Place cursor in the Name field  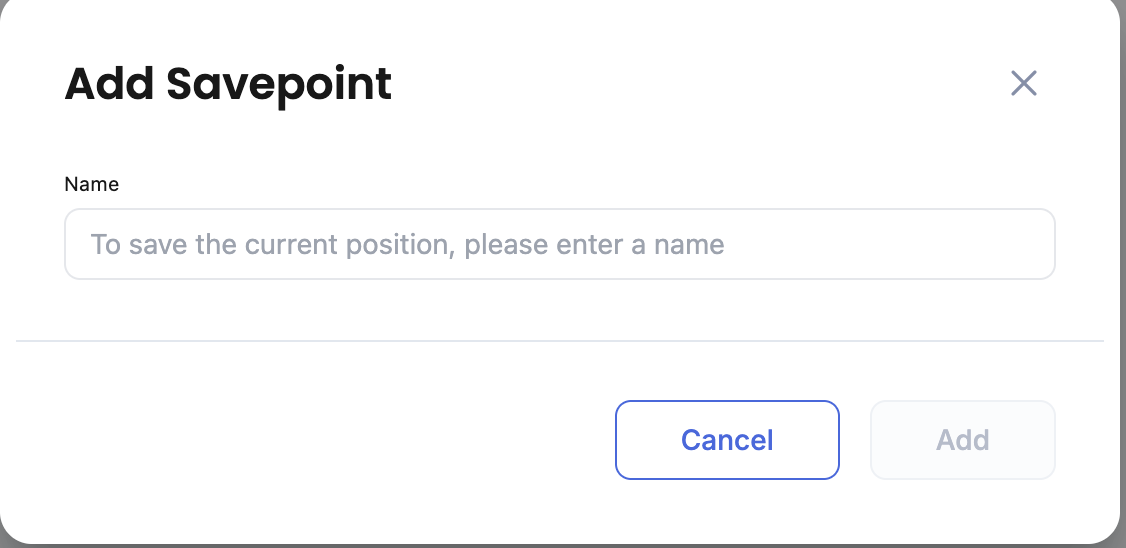coord(559,244)
